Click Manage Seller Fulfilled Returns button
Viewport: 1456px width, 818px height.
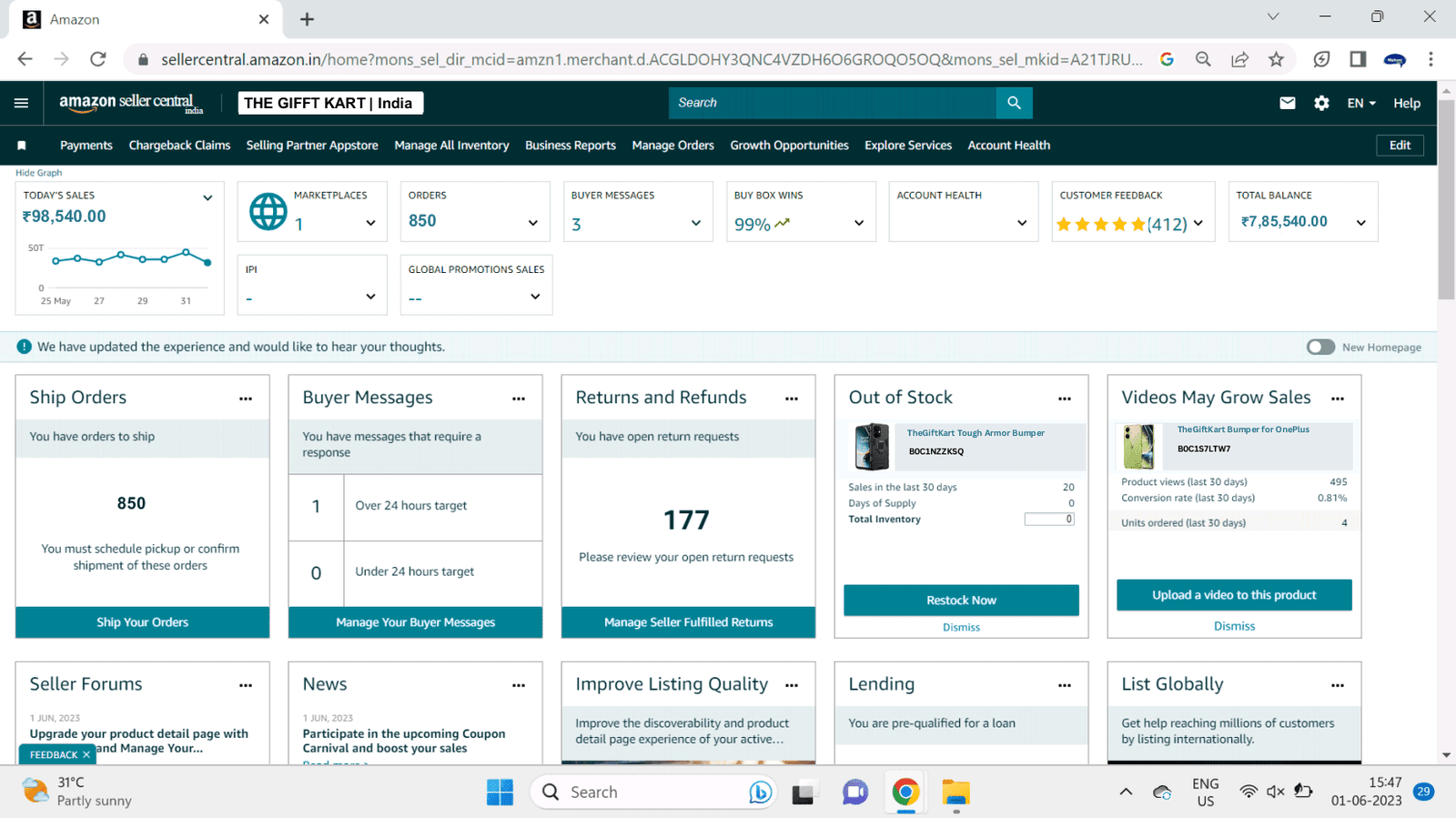coord(689,622)
